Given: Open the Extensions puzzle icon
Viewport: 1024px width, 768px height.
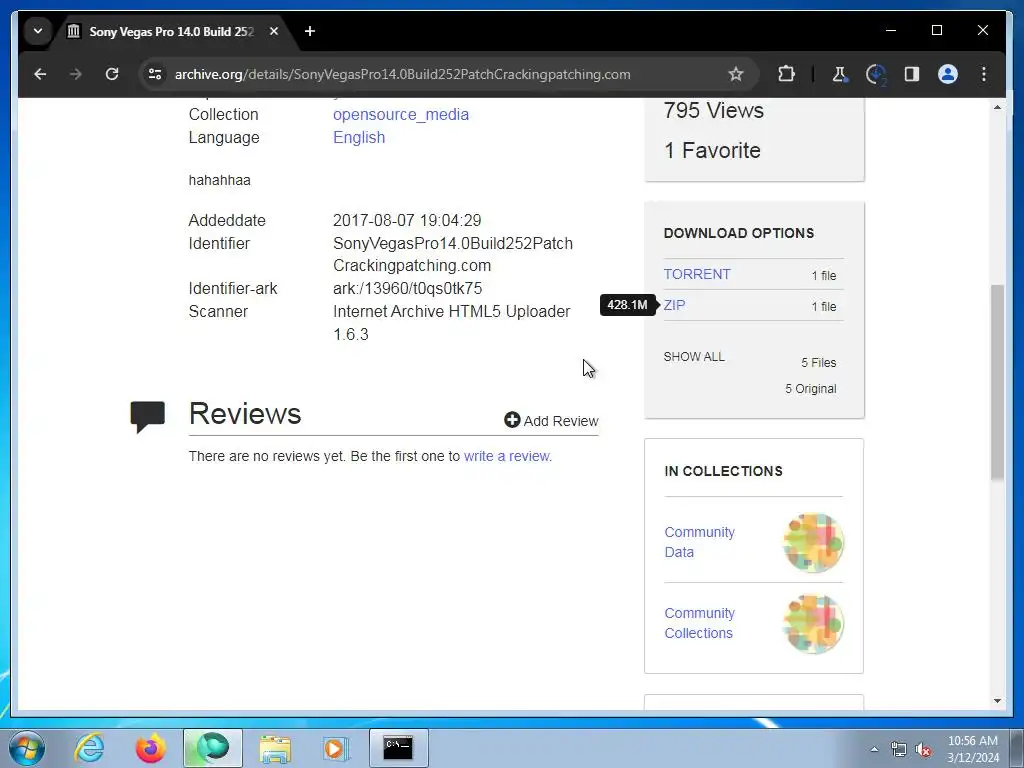Looking at the screenshot, I should click(x=786, y=74).
